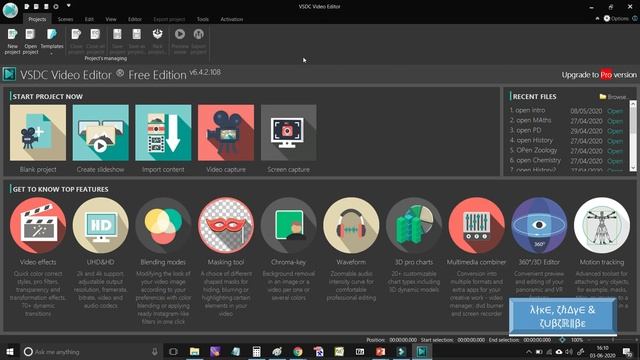The height and width of the screenshot is (360, 640).
Task: Expand the quick access toolbar arrow
Action: pos(69,6)
